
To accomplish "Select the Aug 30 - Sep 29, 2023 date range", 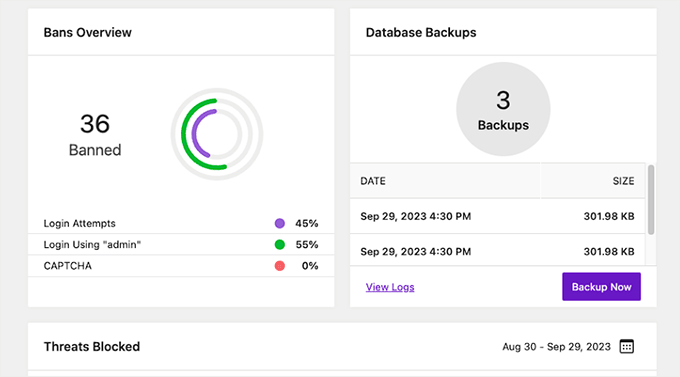I will (556, 347).
